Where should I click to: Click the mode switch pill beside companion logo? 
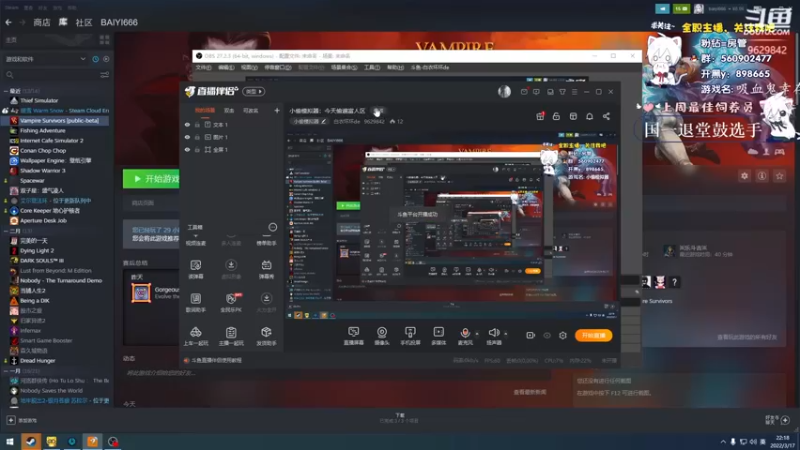coord(254,91)
